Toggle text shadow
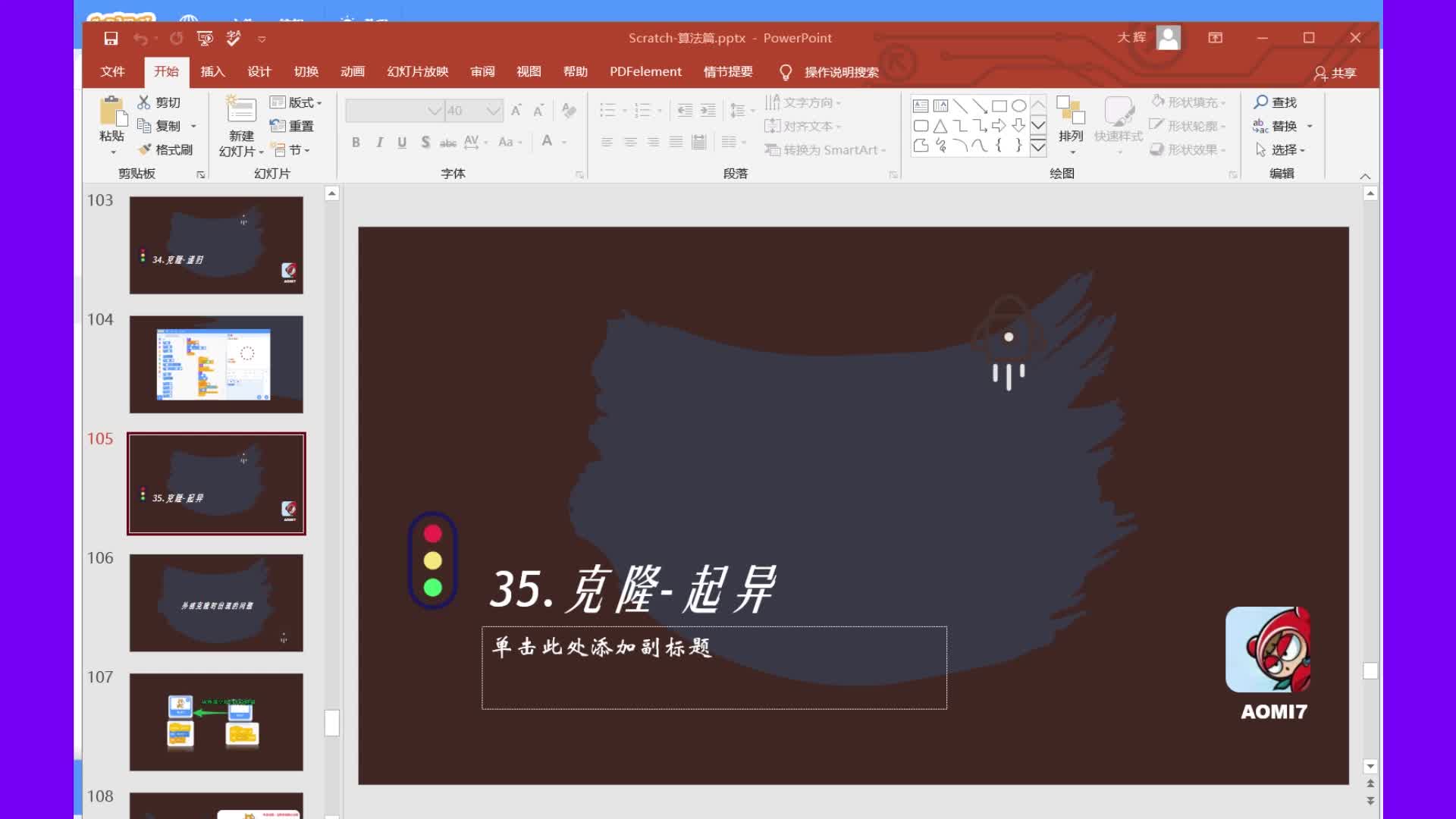The width and height of the screenshot is (1456, 819). pos(425,142)
